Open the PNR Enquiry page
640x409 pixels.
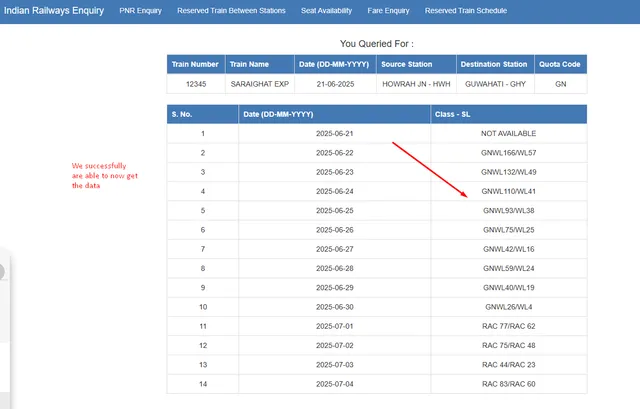coord(141,11)
